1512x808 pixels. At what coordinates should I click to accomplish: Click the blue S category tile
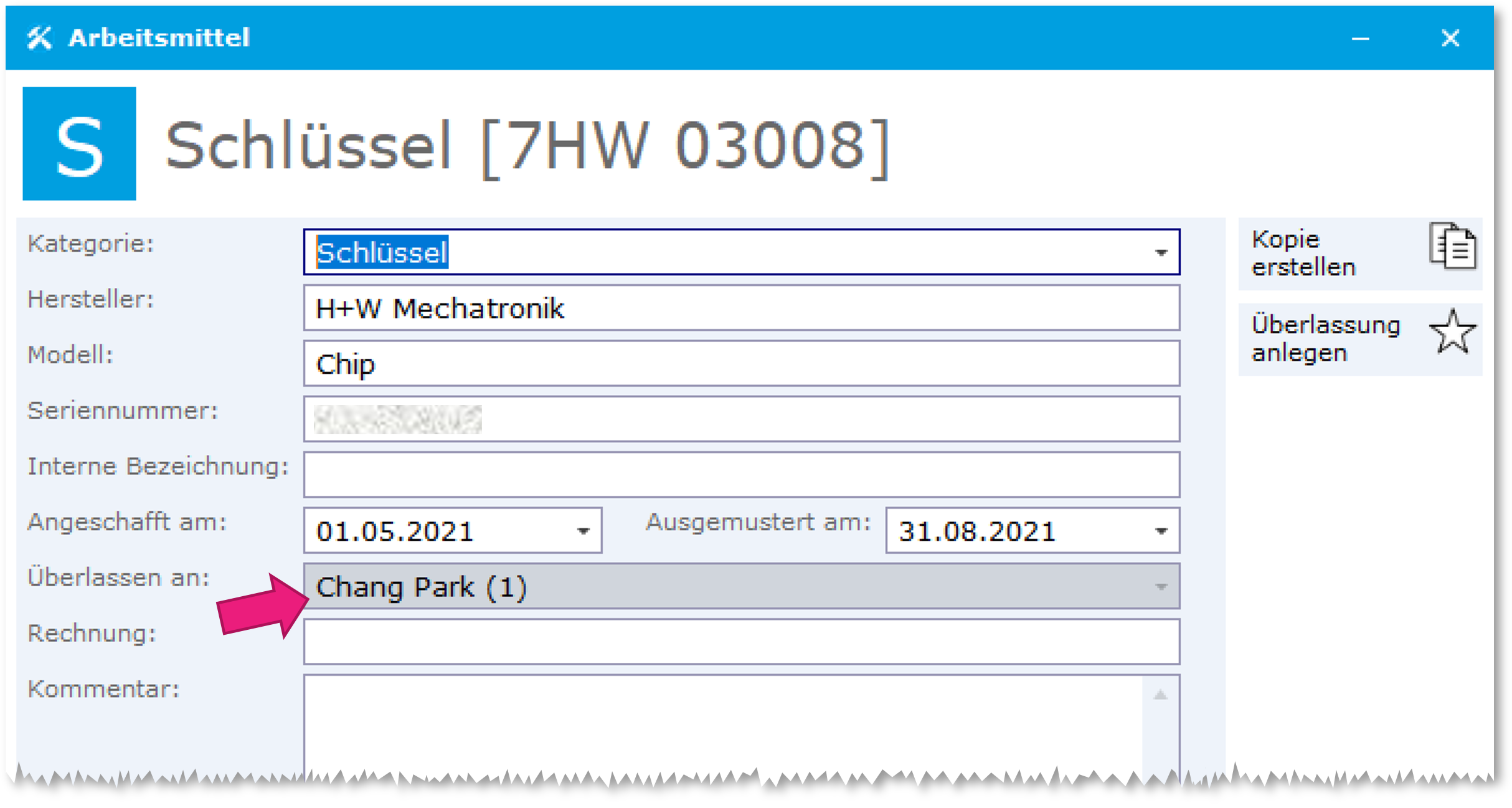pos(80,144)
